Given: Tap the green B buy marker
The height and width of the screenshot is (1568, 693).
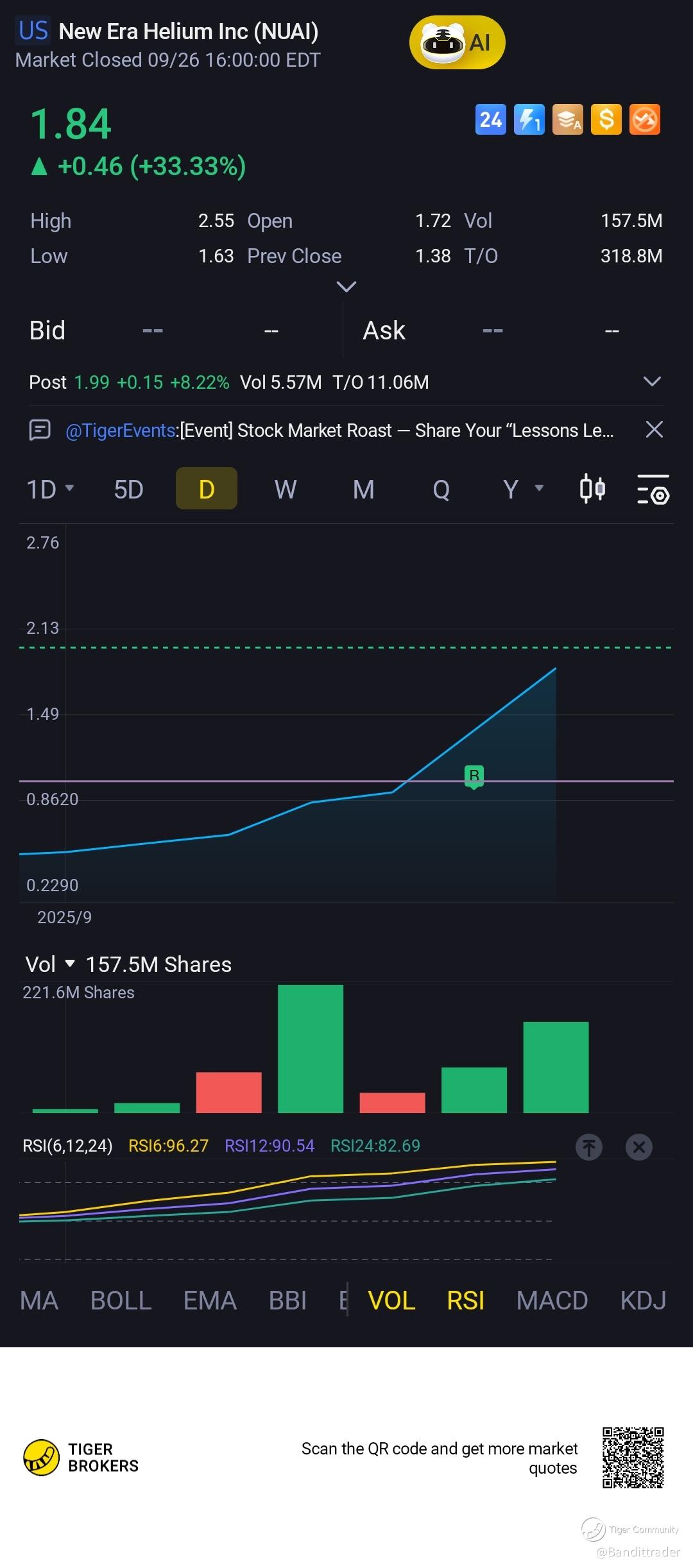Looking at the screenshot, I should pos(474,776).
